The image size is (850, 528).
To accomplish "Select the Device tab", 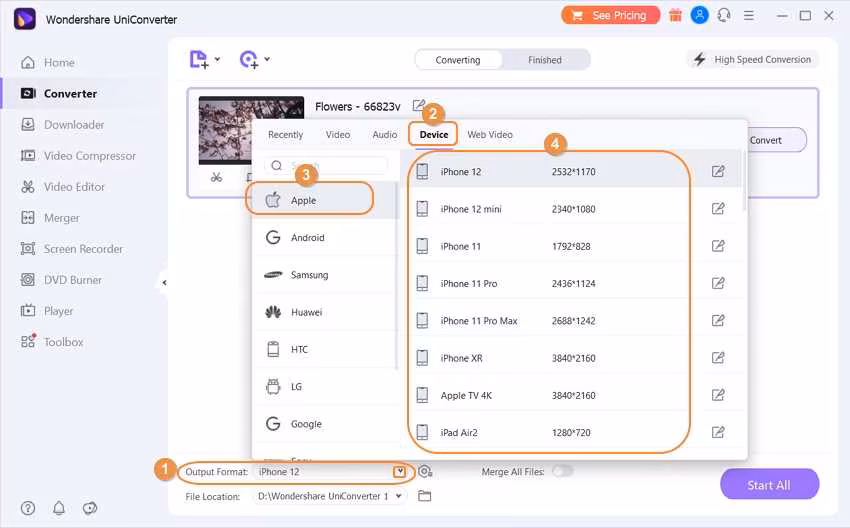I will coord(434,134).
